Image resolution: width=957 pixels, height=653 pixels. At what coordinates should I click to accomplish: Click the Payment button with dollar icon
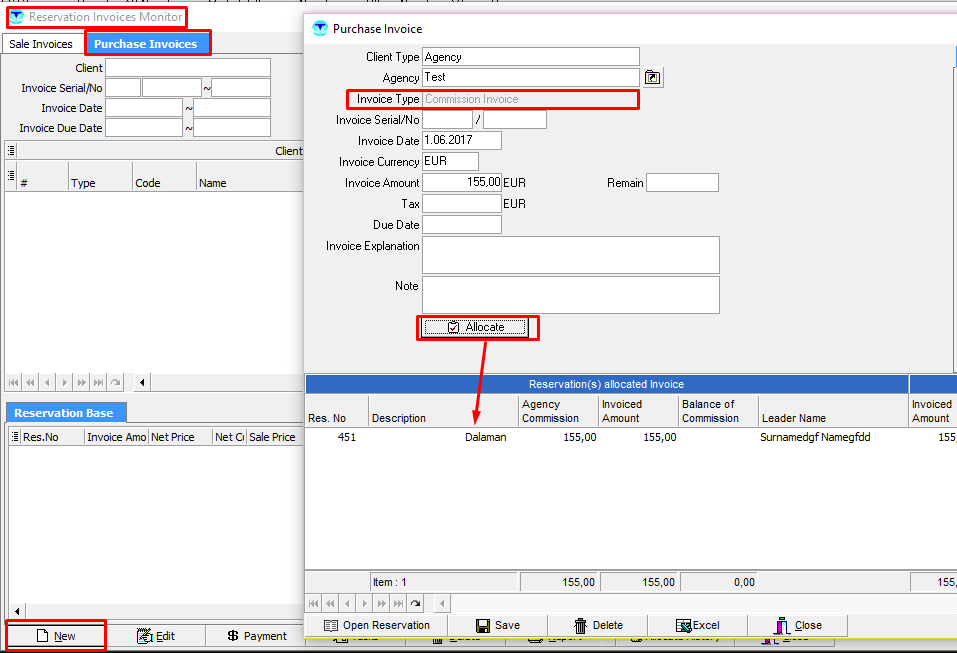pyautogui.click(x=256, y=636)
